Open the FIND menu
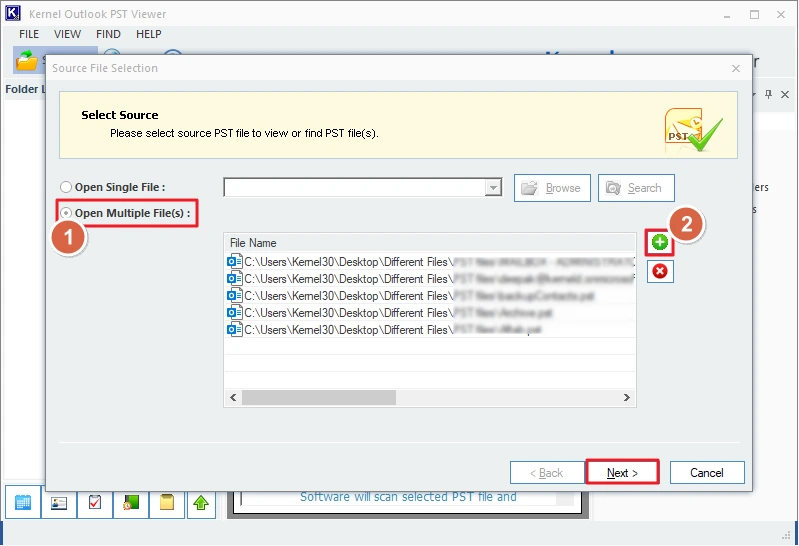The width and height of the screenshot is (799, 546). [x=108, y=34]
